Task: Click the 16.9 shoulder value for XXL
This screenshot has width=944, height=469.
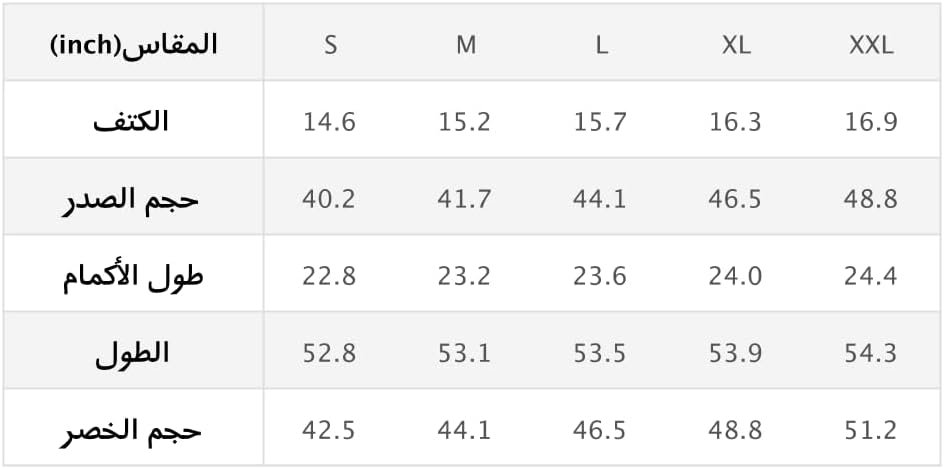Action: coord(870,122)
